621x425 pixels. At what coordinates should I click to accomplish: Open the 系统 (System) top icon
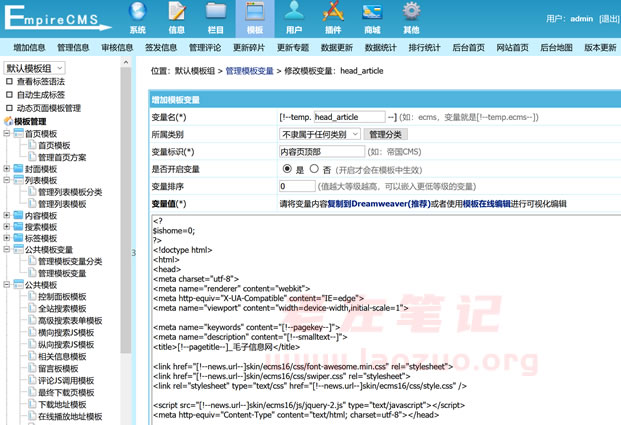coord(137,17)
